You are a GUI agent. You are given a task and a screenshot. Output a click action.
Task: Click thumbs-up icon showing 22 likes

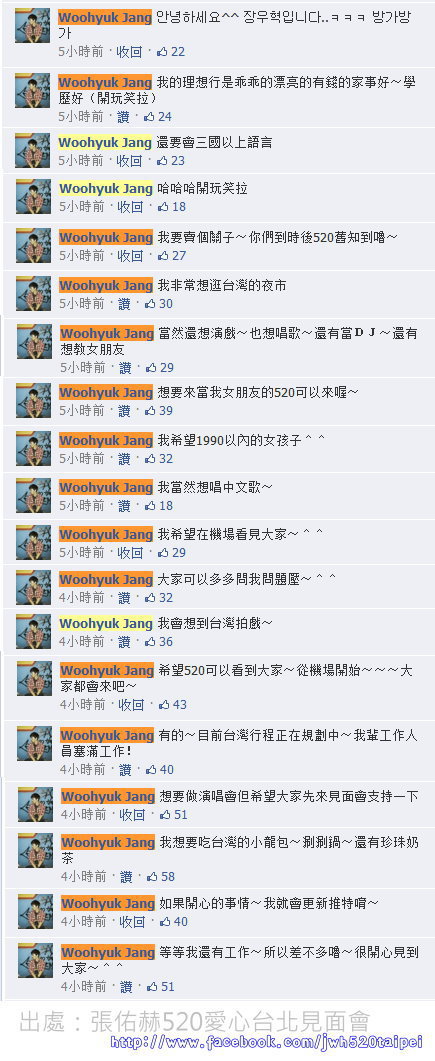coord(162,51)
